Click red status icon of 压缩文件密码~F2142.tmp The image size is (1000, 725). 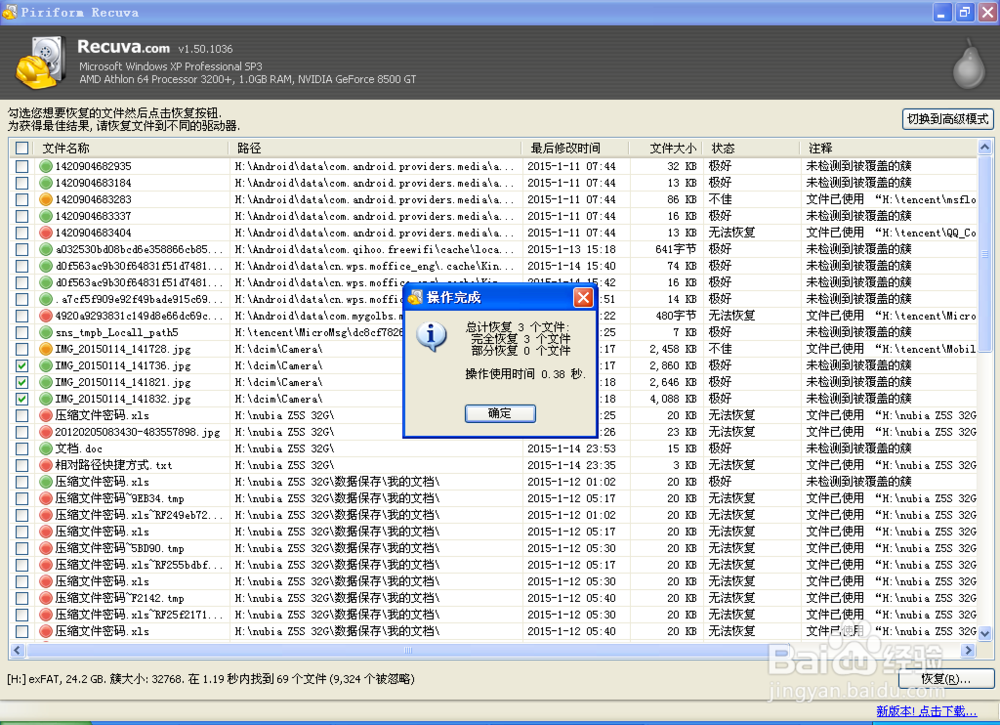(45, 598)
